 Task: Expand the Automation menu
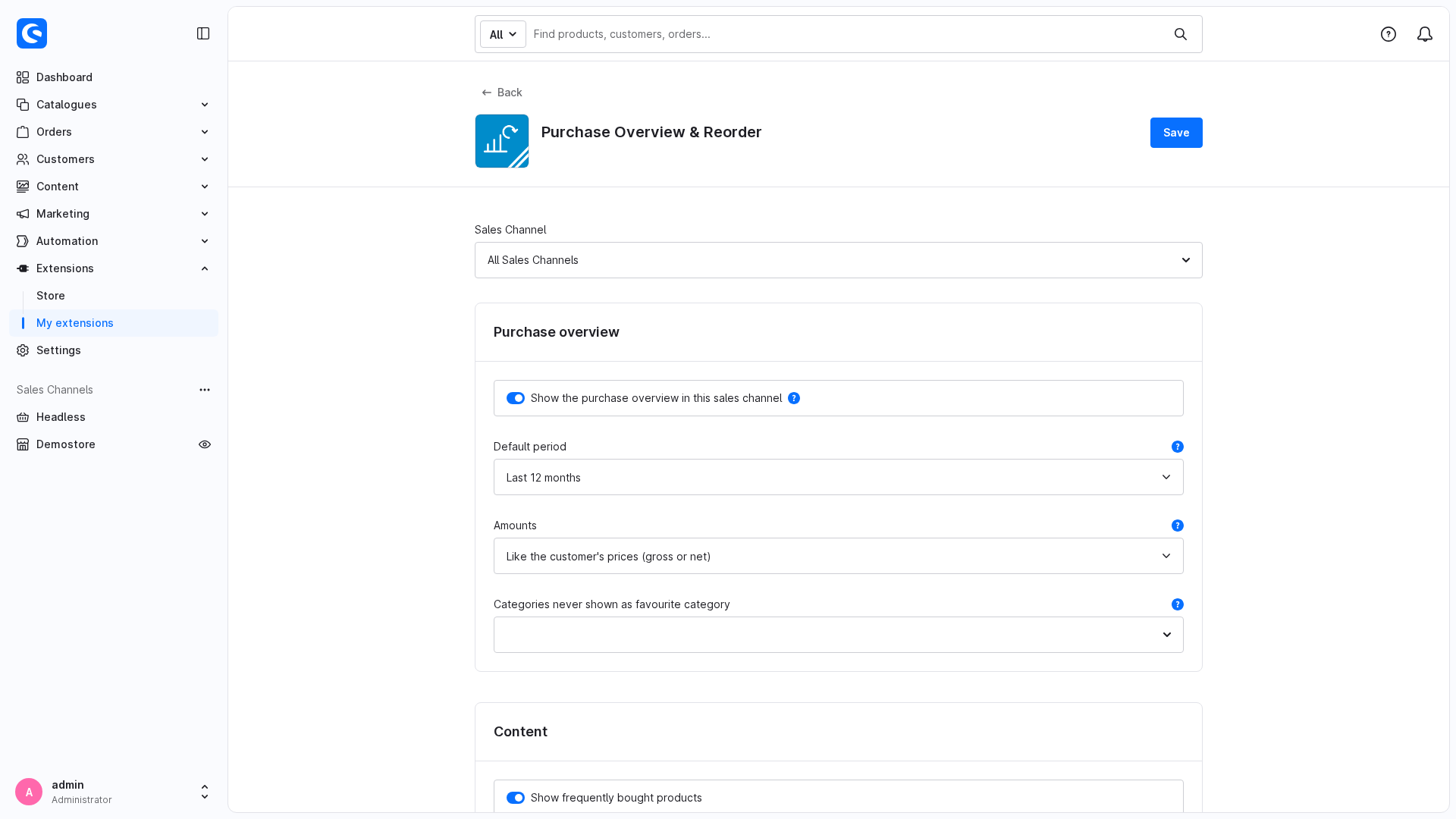(114, 241)
